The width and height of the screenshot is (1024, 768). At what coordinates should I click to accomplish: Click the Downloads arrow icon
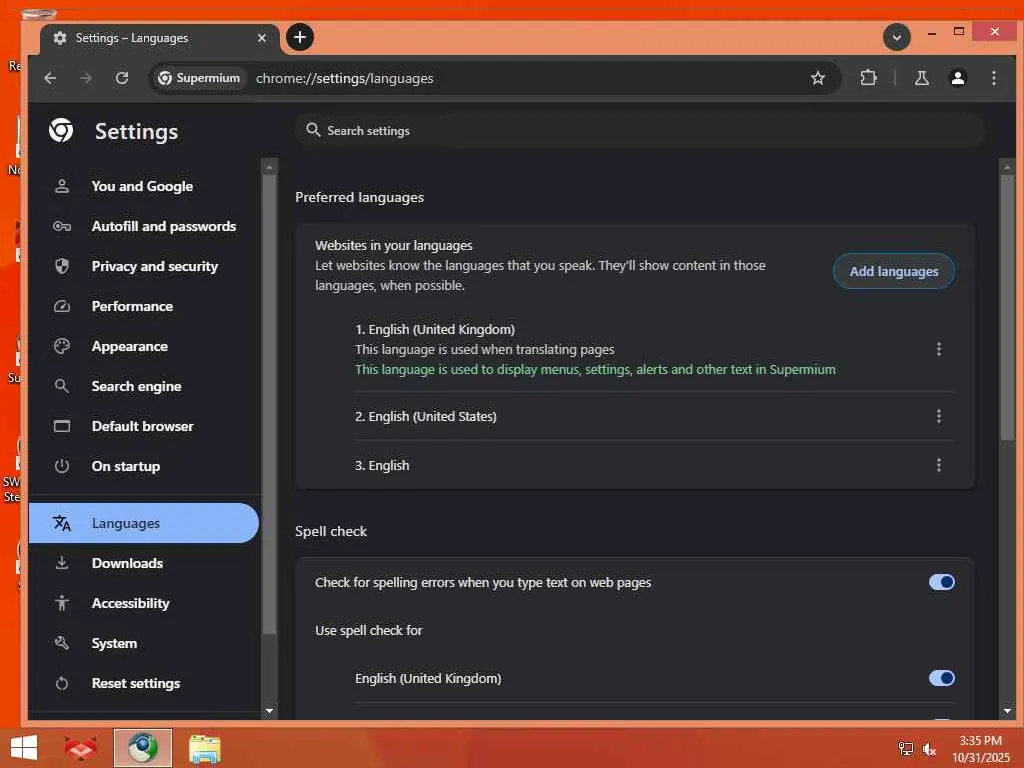[x=62, y=563]
